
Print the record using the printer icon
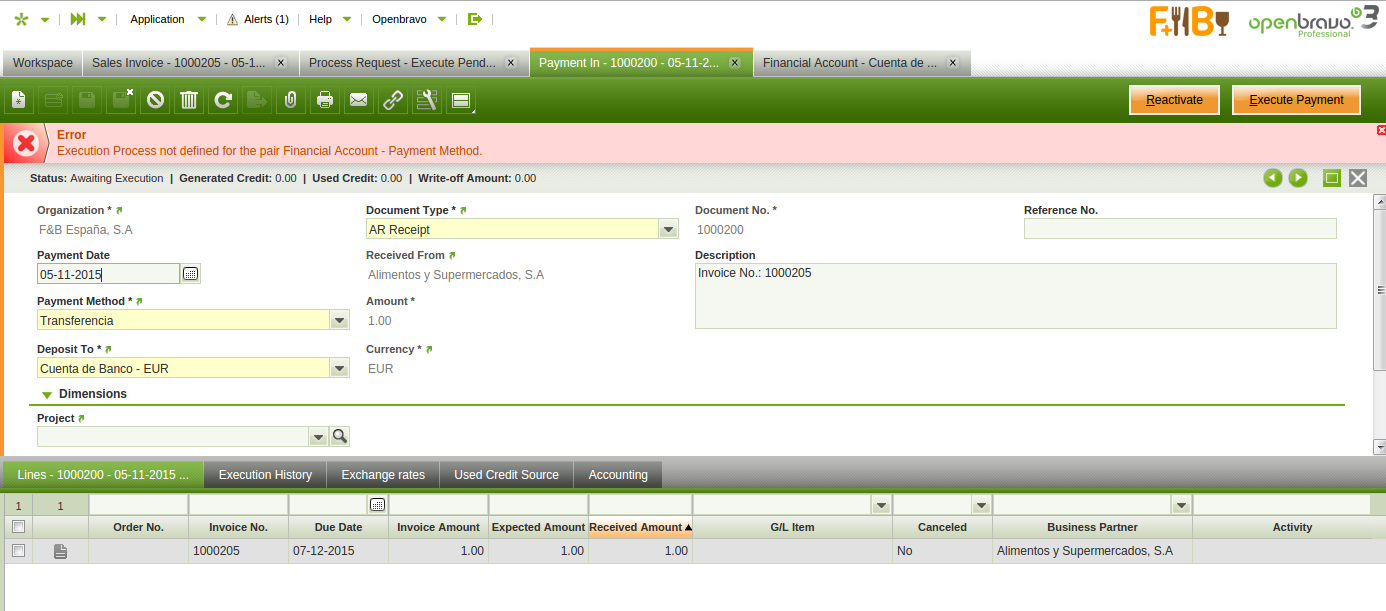click(324, 100)
